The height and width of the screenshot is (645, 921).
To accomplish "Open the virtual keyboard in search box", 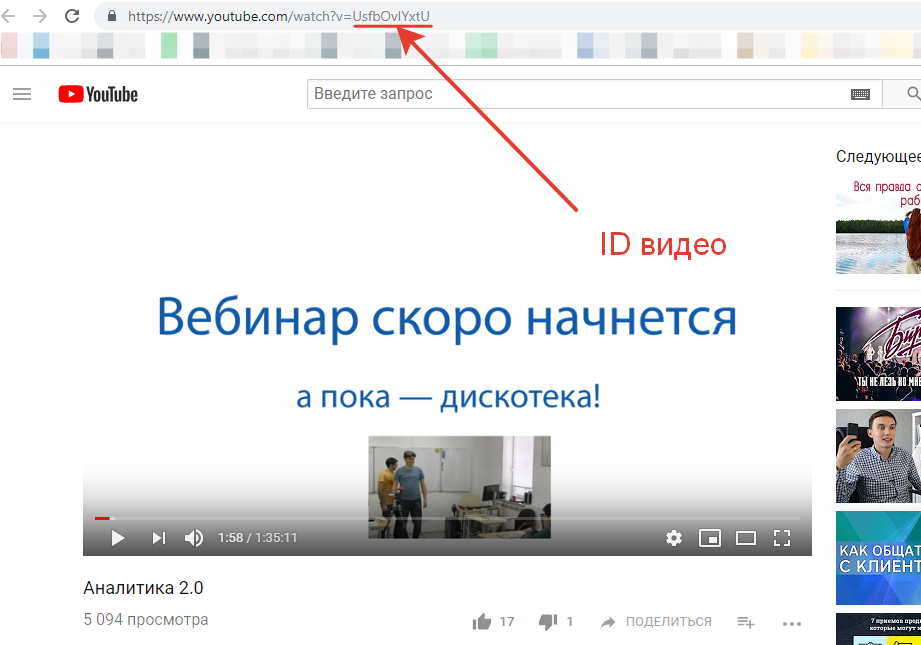I will [x=861, y=94].
